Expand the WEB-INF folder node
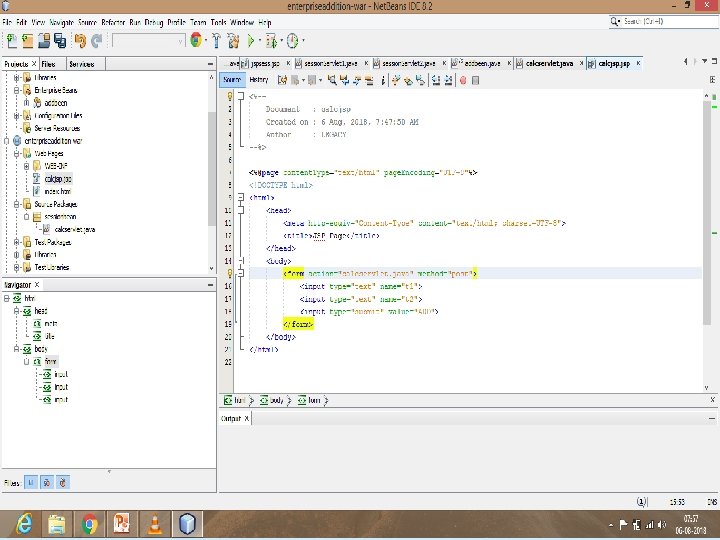The image size is (720, 540). 27,166
